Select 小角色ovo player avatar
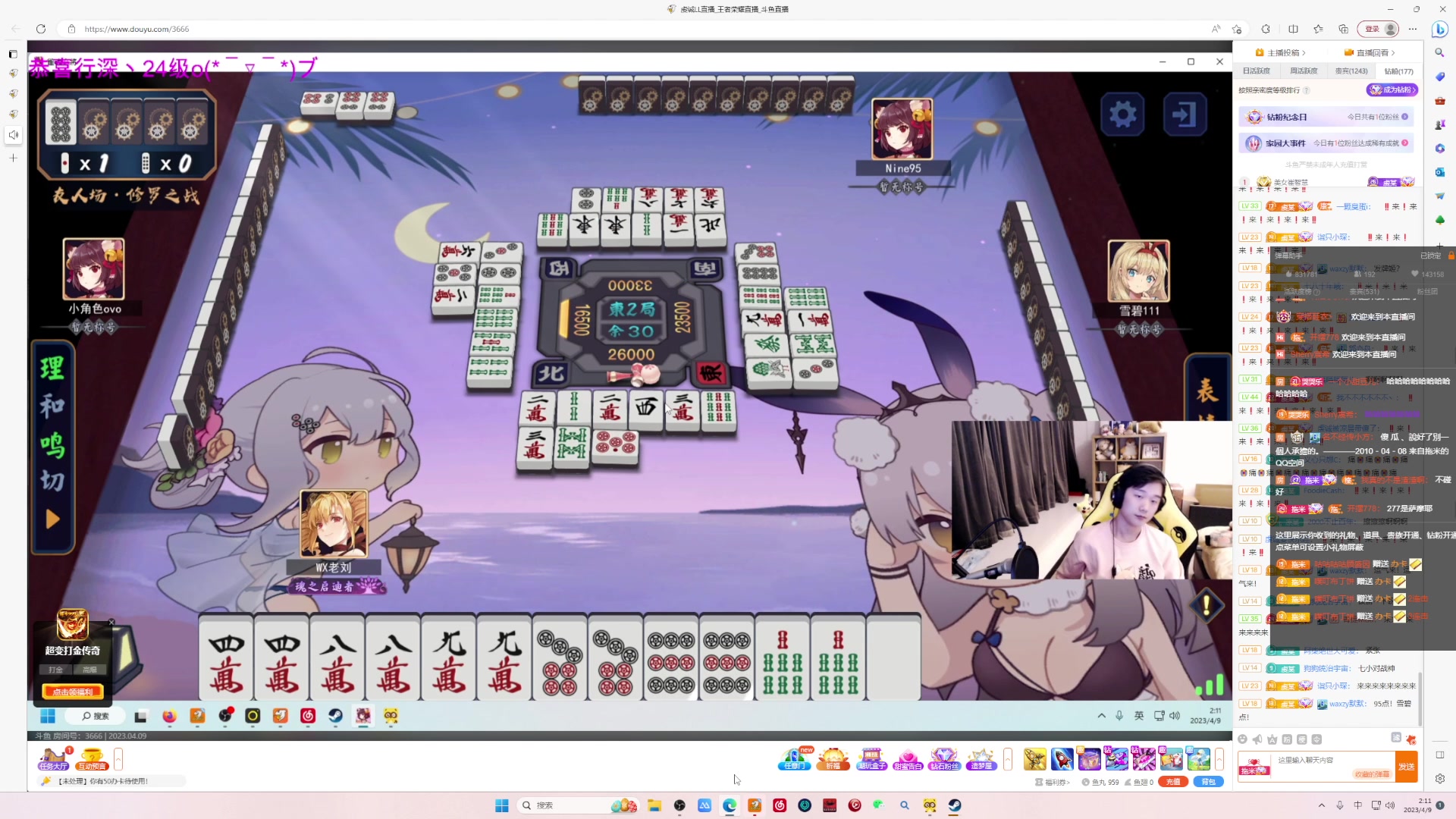 (93, 268)
